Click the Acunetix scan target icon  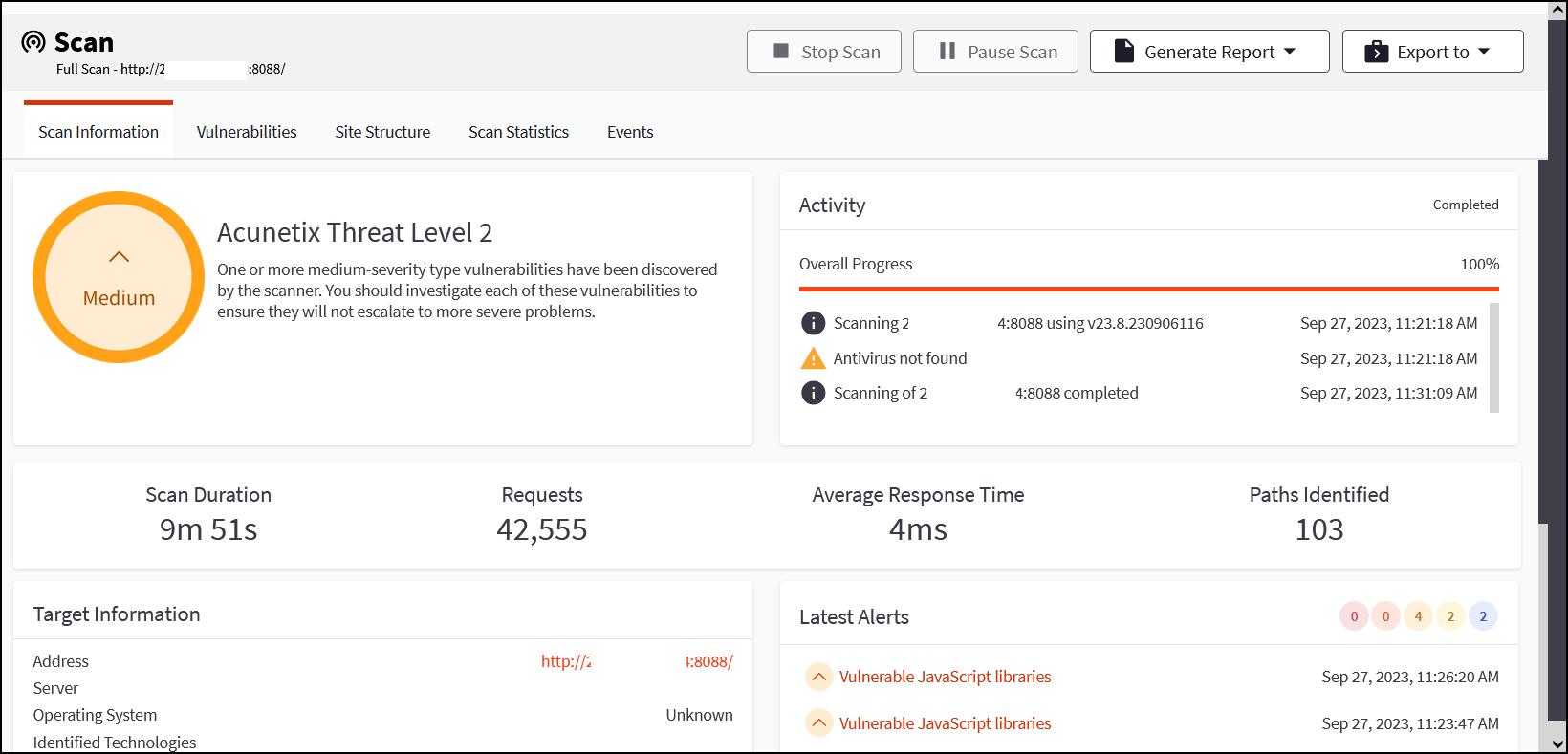point(33,42)
